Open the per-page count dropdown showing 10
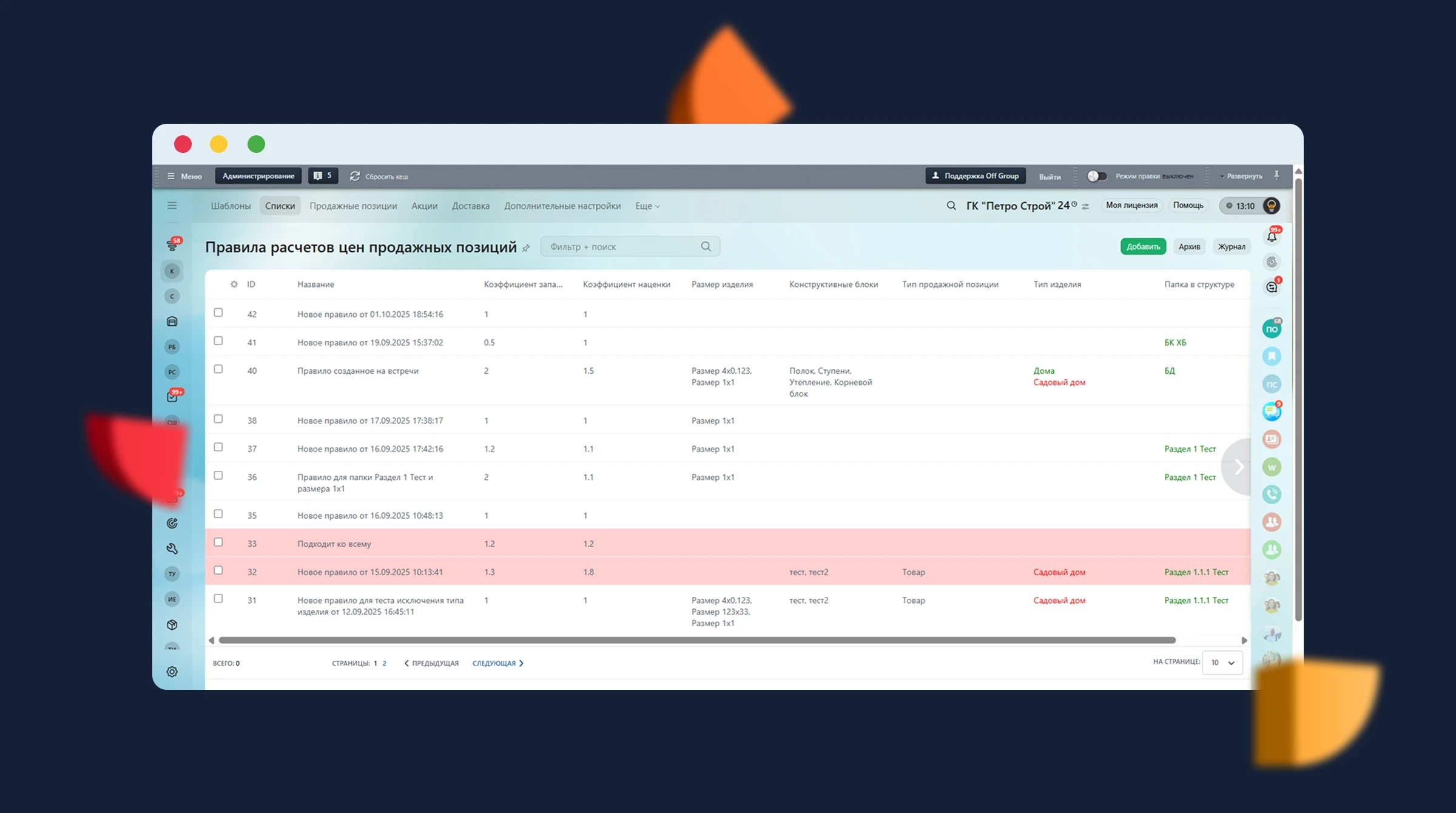The width and height of the screenshot is (1456, 813). point(1222,663)
